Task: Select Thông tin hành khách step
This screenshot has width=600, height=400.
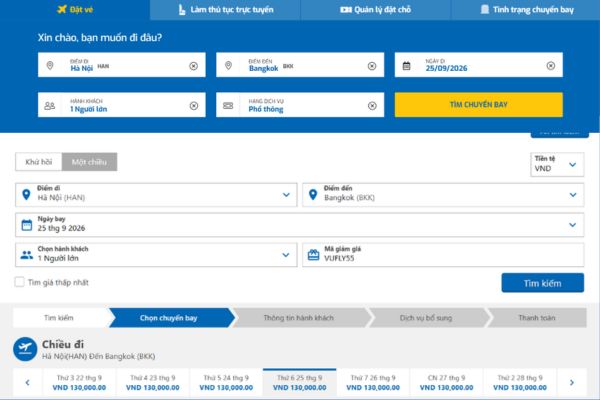Action: coord(299,318)
